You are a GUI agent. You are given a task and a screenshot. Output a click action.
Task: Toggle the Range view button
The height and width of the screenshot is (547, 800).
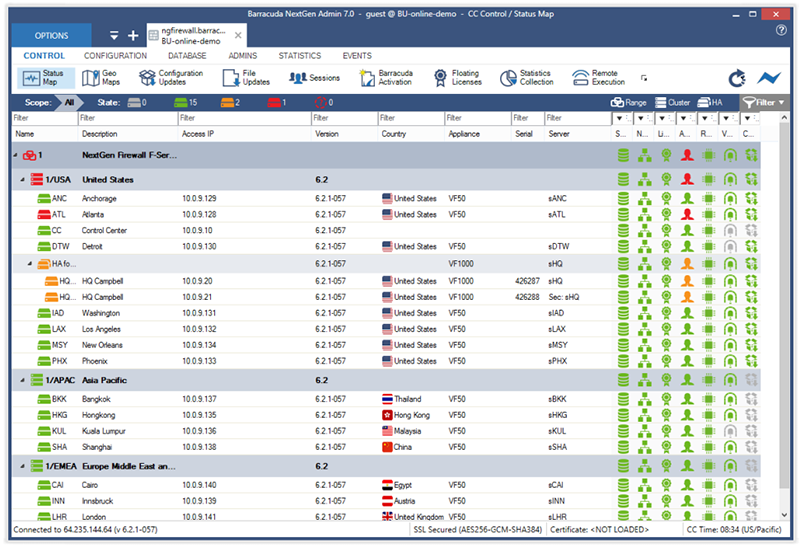(629, 103)
